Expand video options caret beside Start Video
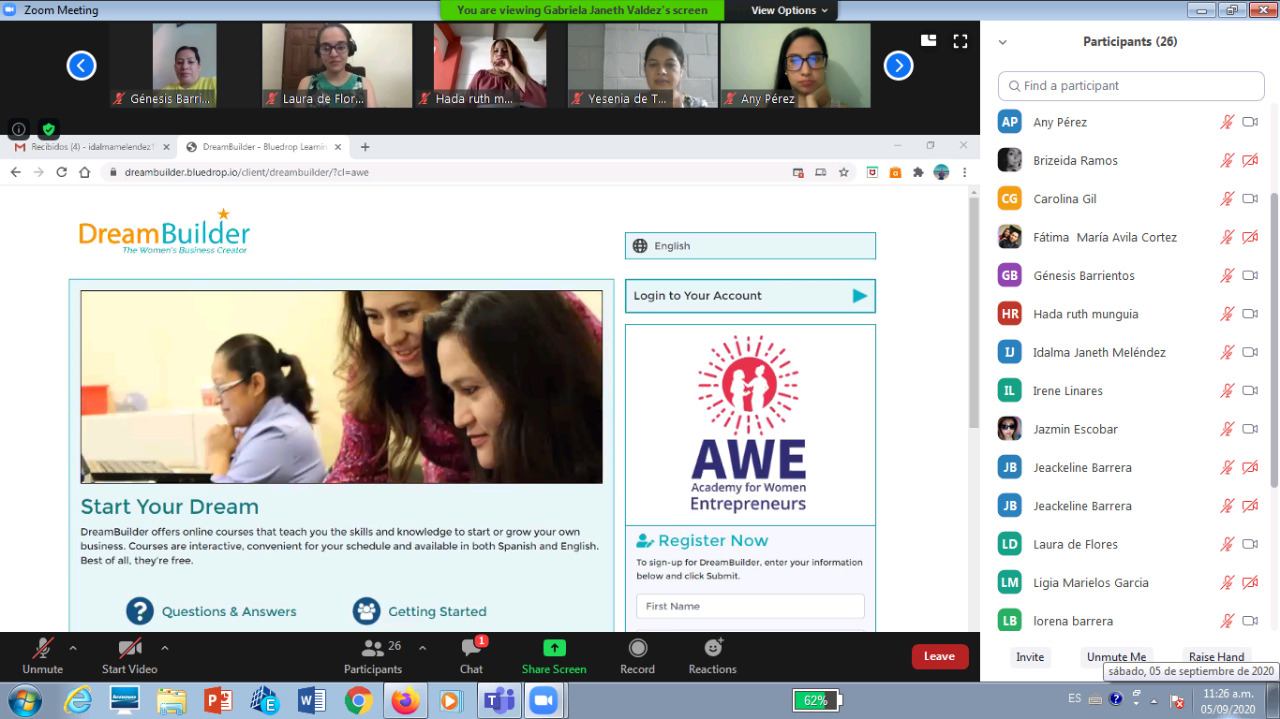The height and width of the screenshot is (719, 1280). coord(165,648)
